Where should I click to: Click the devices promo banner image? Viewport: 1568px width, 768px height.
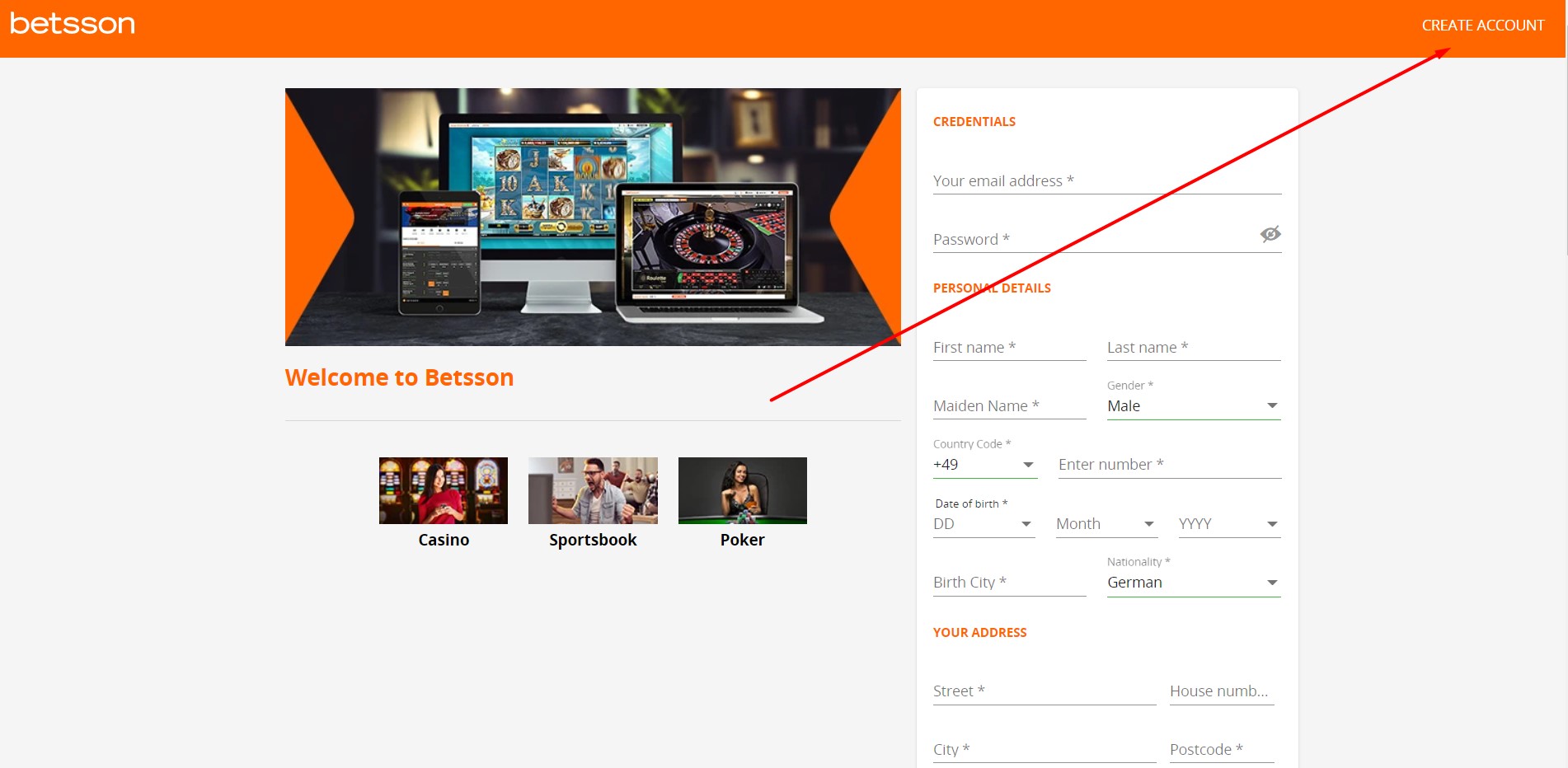pos(593,217)
